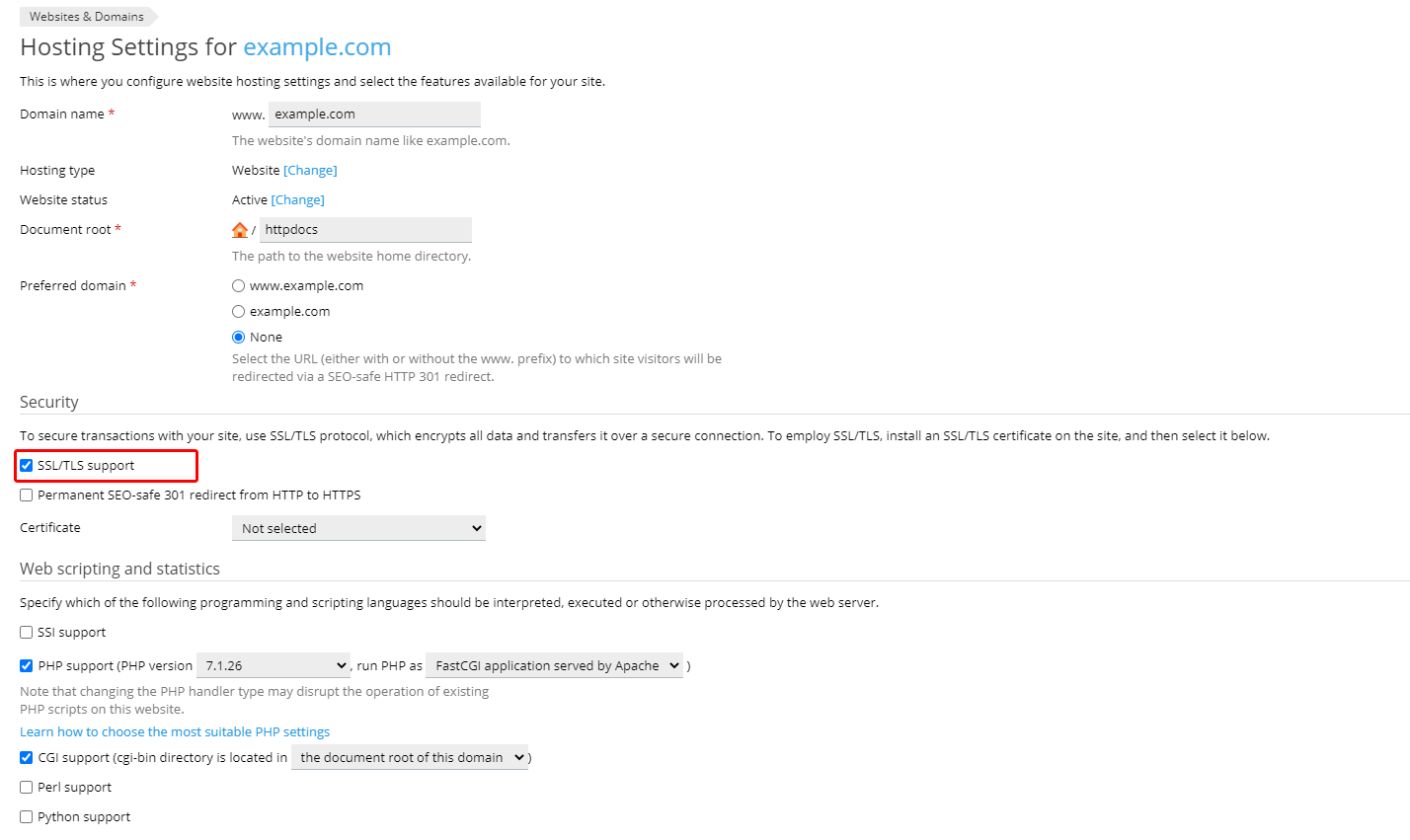Open link about choosing suitable PHP settings
This screenshot has height=840, width=1410.
coord(175,732)
